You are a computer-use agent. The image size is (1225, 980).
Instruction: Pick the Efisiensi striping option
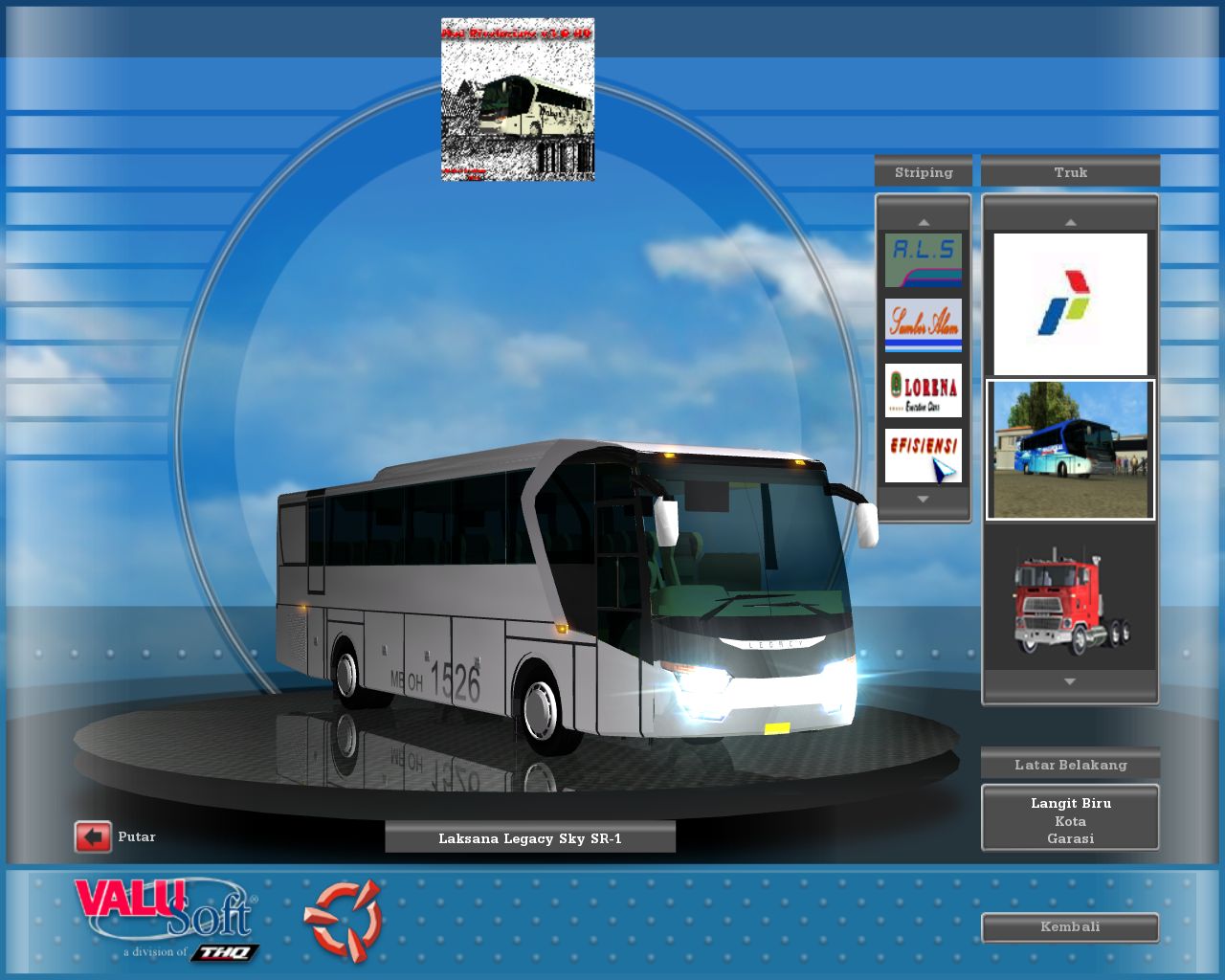click(924, 456)
